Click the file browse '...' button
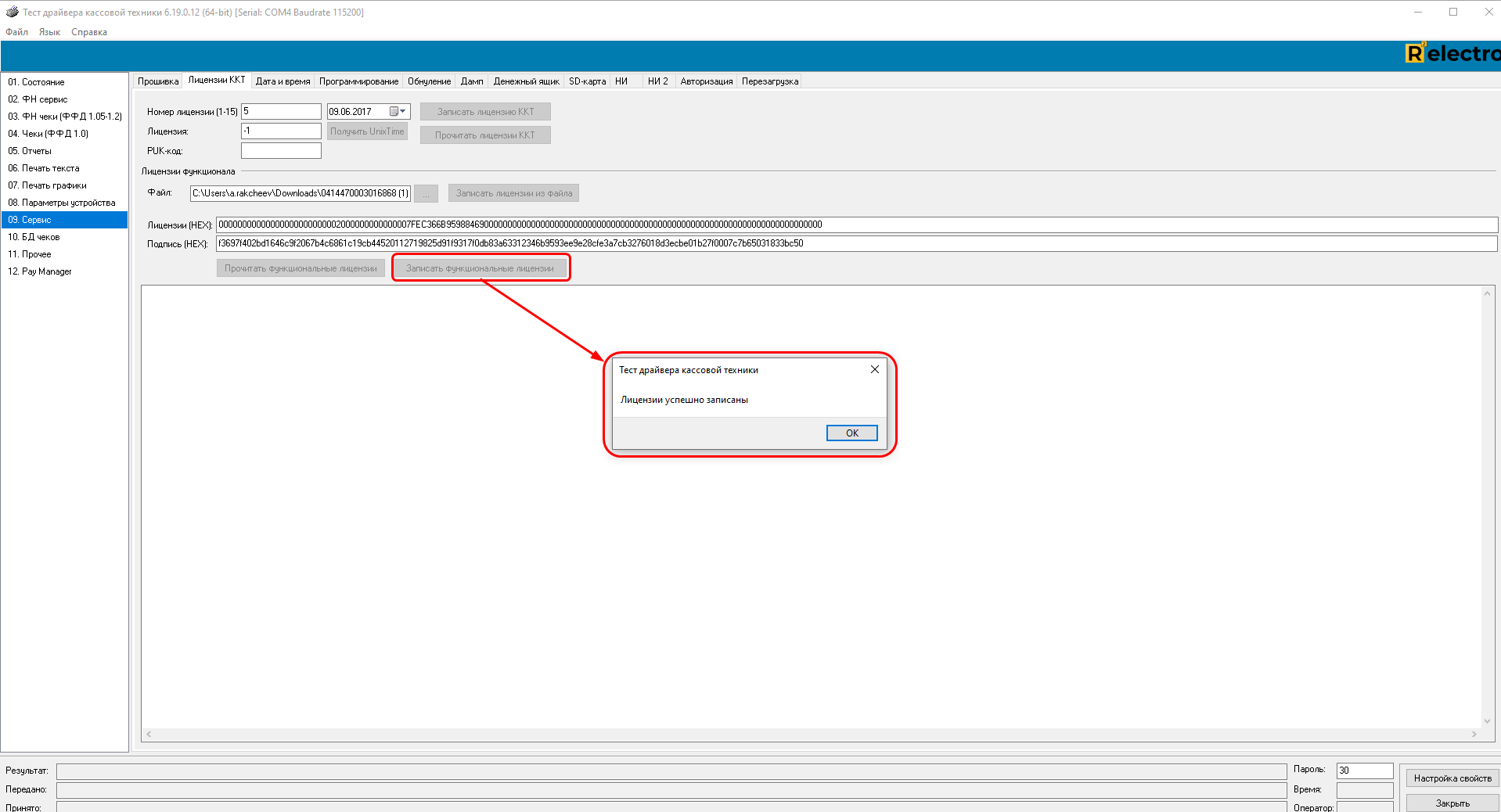 [426, 193]
